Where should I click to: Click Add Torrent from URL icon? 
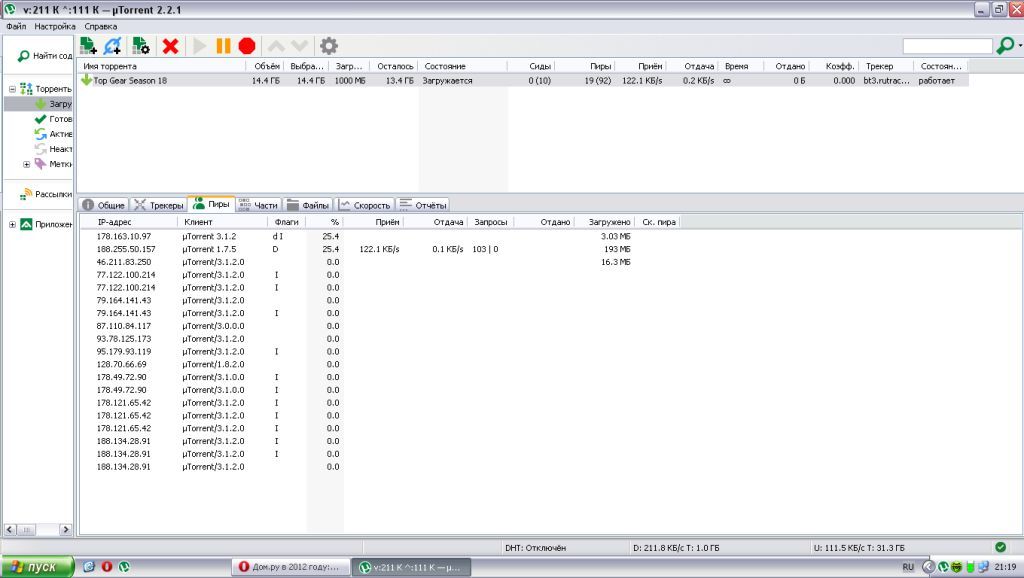(x=113, y=46)
